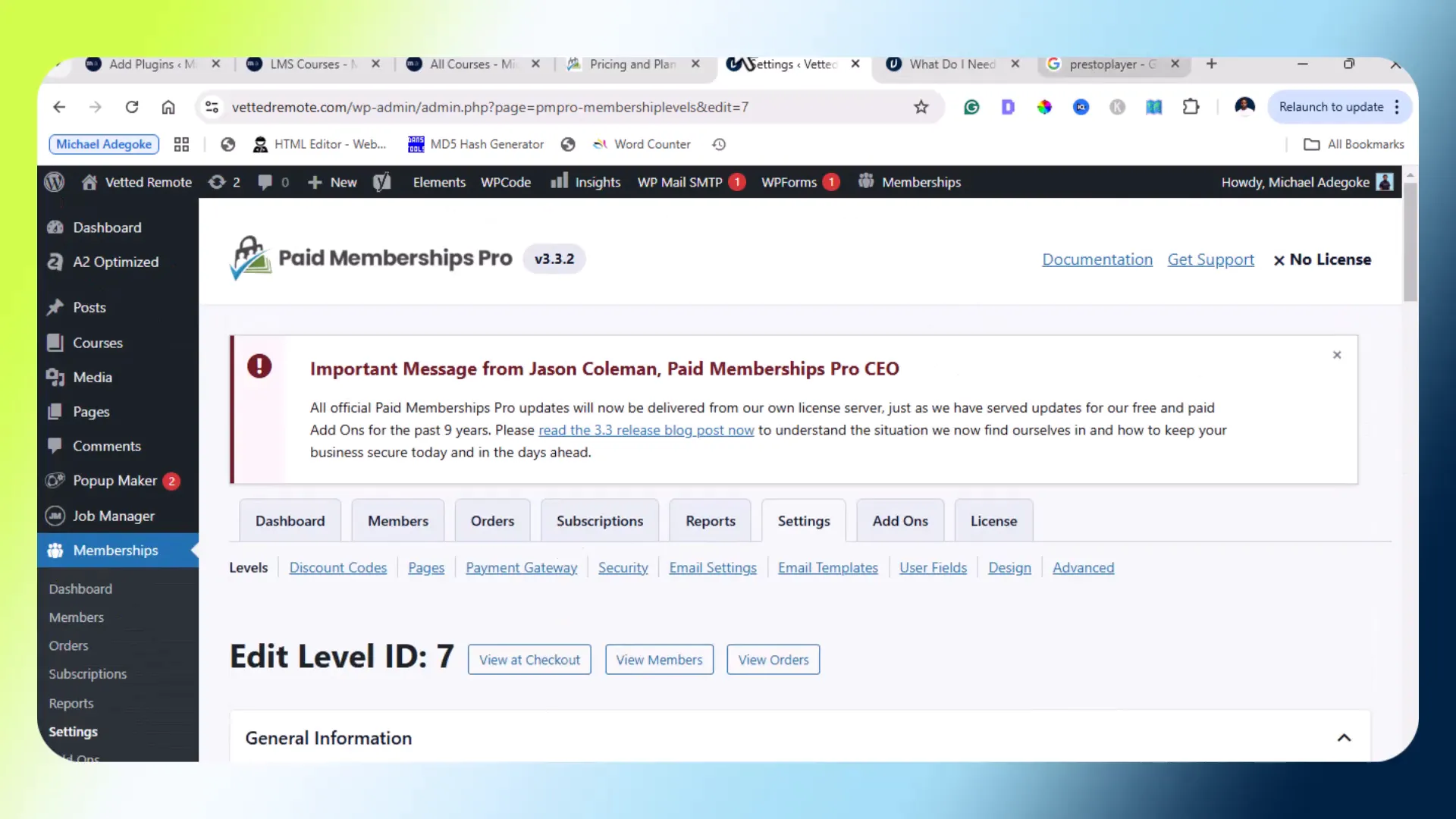This screenshot has width=1456, height=819.
Task: Click Relaunch to update button
Action: 1331,107
